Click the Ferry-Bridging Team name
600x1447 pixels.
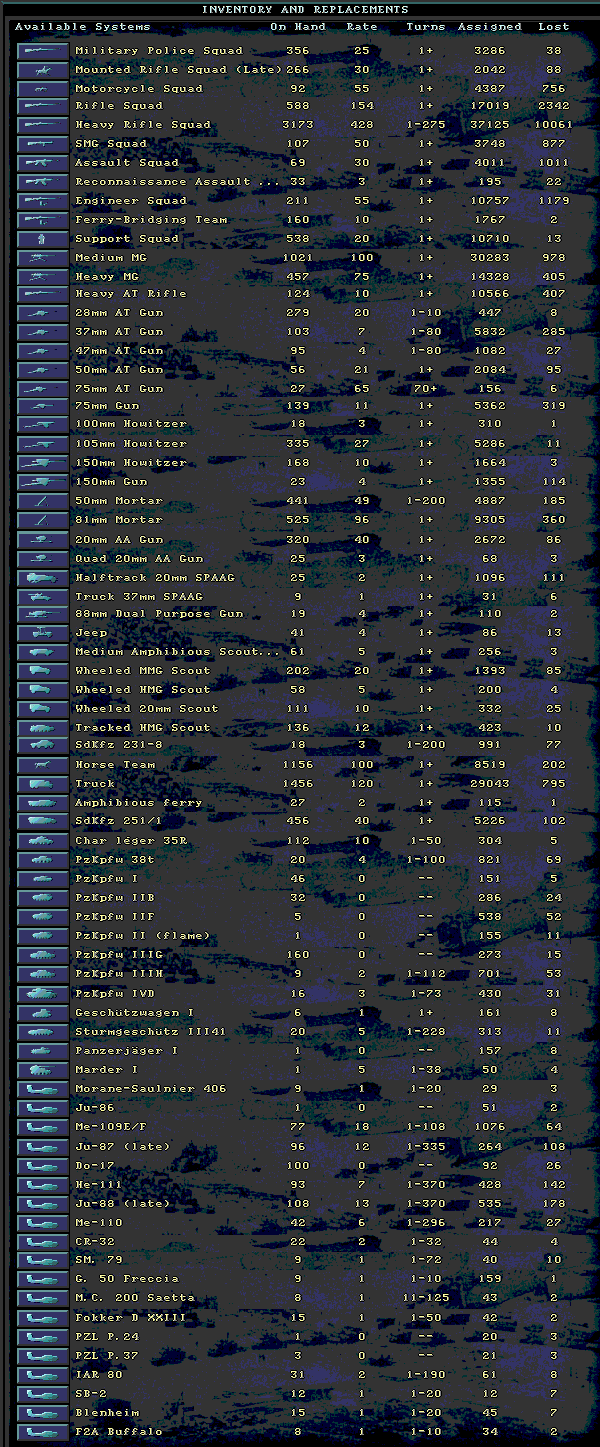click(x=151, y=220)
